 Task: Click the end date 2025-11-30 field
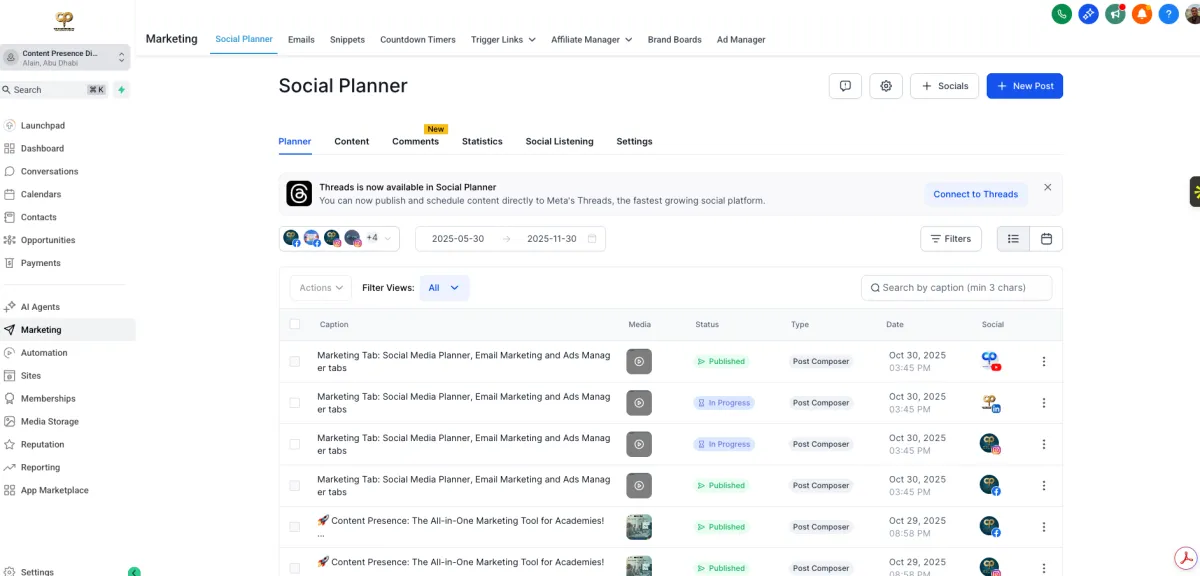[x=552, y=239]
